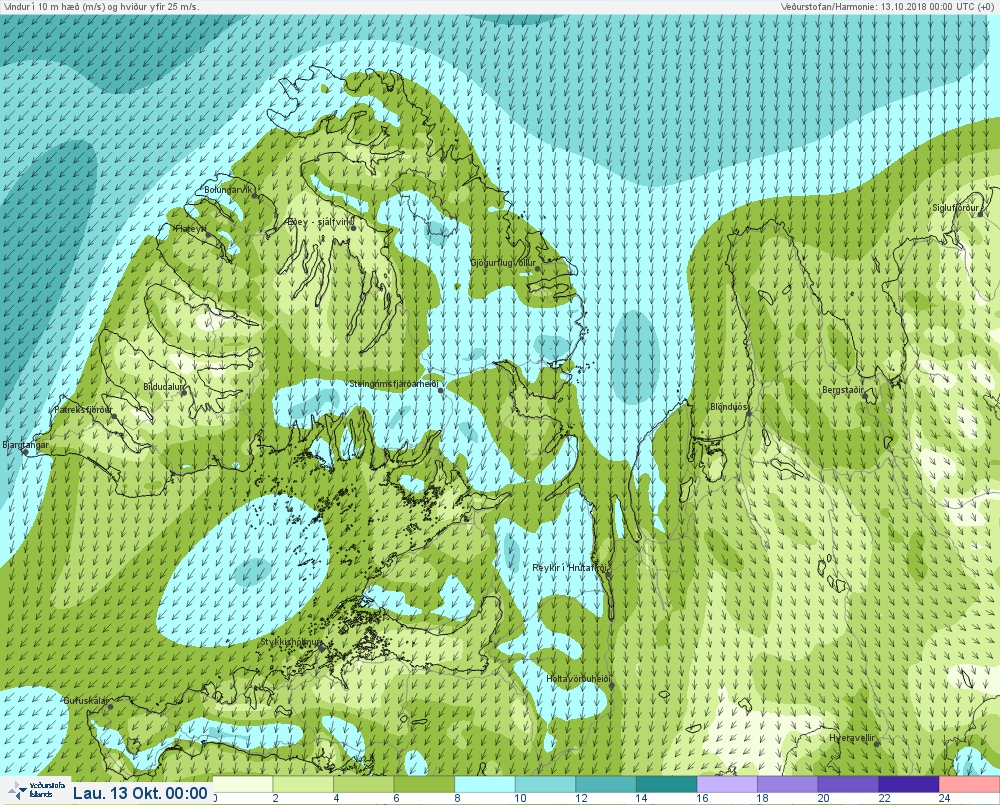Click the pale yellow 0–2 m/s legend swatch
Image resolution: width=1000 pixels, height=805 pixels.
click(x=243, y=784)
